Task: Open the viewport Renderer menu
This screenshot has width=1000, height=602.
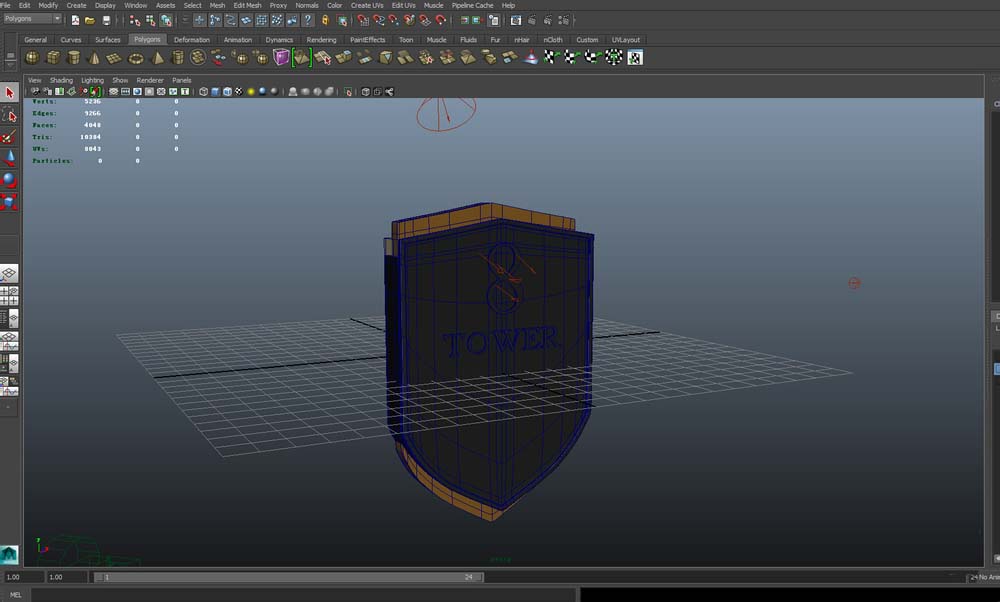Action: click(x=150, y=80)
